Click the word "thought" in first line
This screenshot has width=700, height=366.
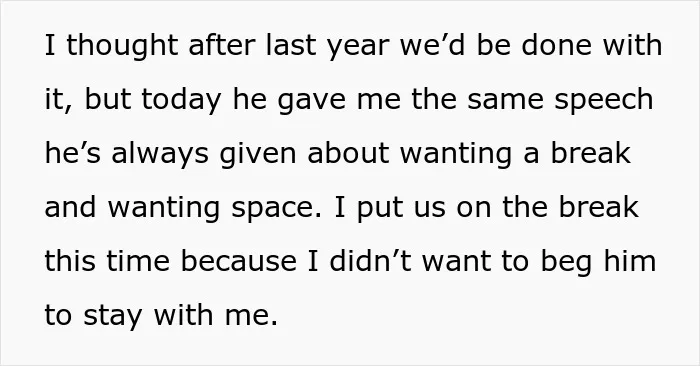tap(122, 47)
